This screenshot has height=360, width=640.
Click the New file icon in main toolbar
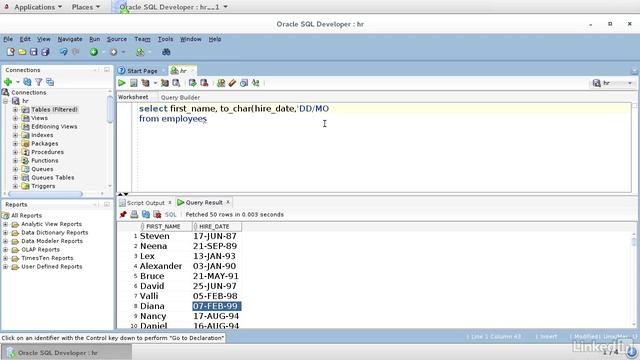[x=11, y=52]
